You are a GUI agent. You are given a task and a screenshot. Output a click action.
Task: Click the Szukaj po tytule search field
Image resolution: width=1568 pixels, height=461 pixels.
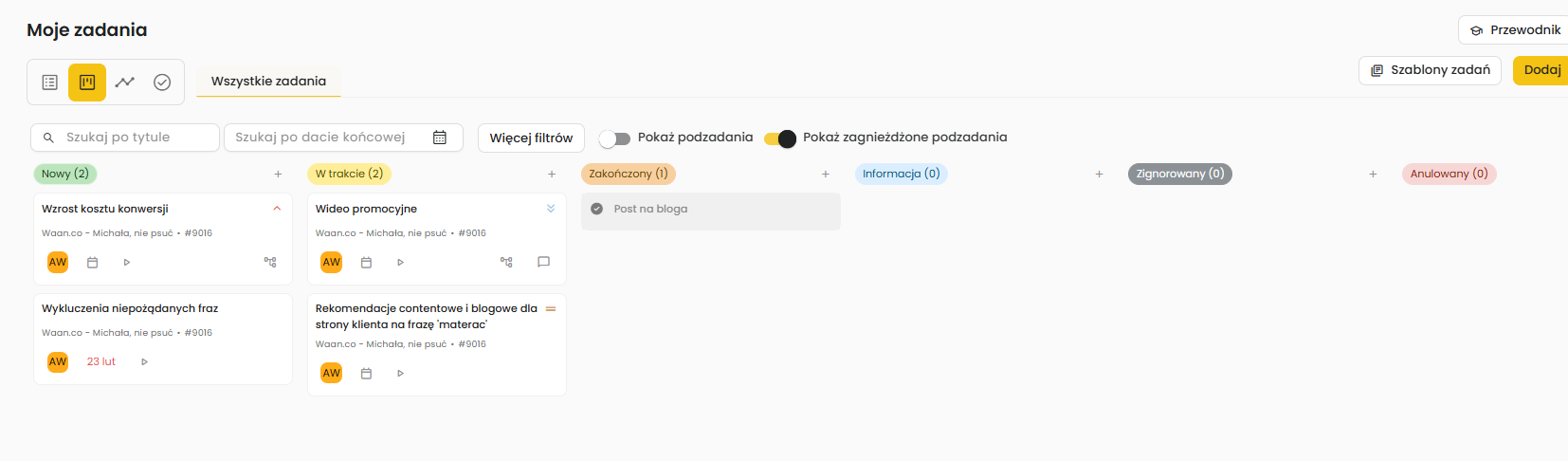pos(133,138)
